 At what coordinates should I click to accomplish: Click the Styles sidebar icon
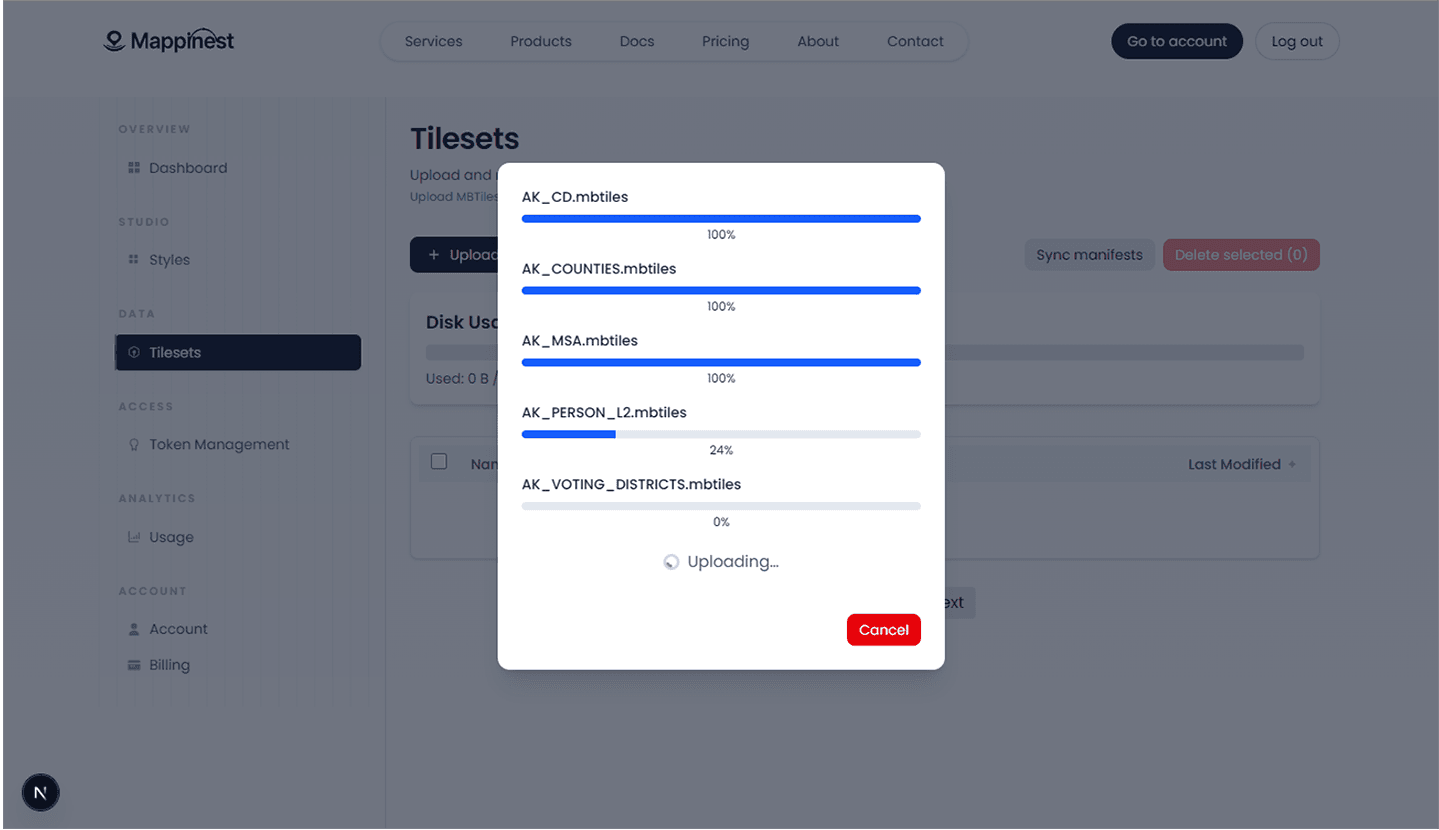pos(134,260)
